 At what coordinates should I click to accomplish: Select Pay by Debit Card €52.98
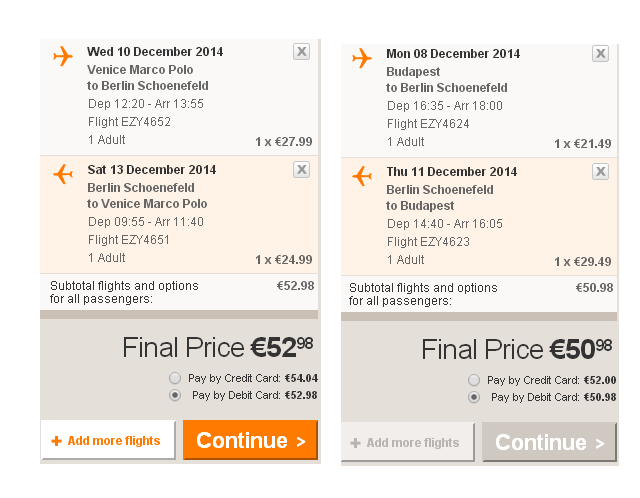click(175, 395)
